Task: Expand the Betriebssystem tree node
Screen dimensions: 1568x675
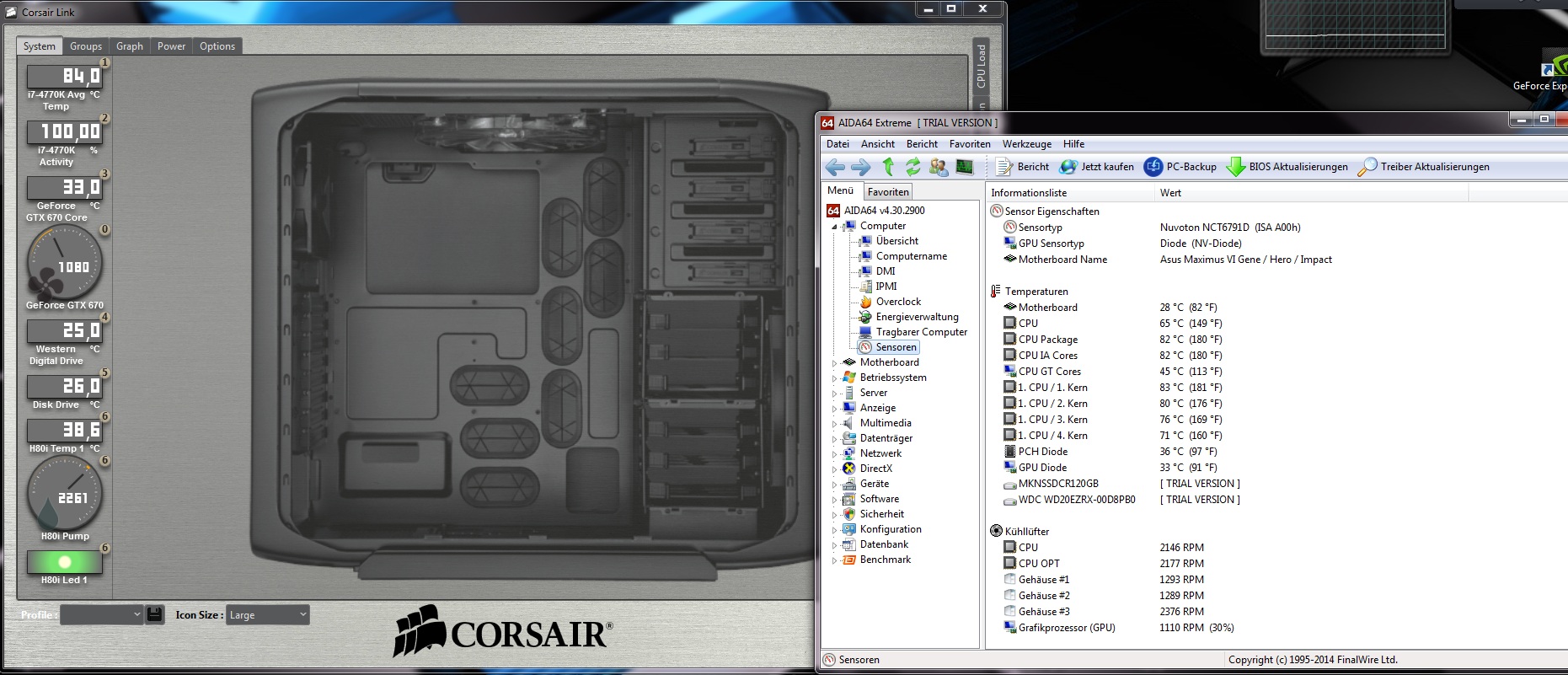Action: coord(835,378)
